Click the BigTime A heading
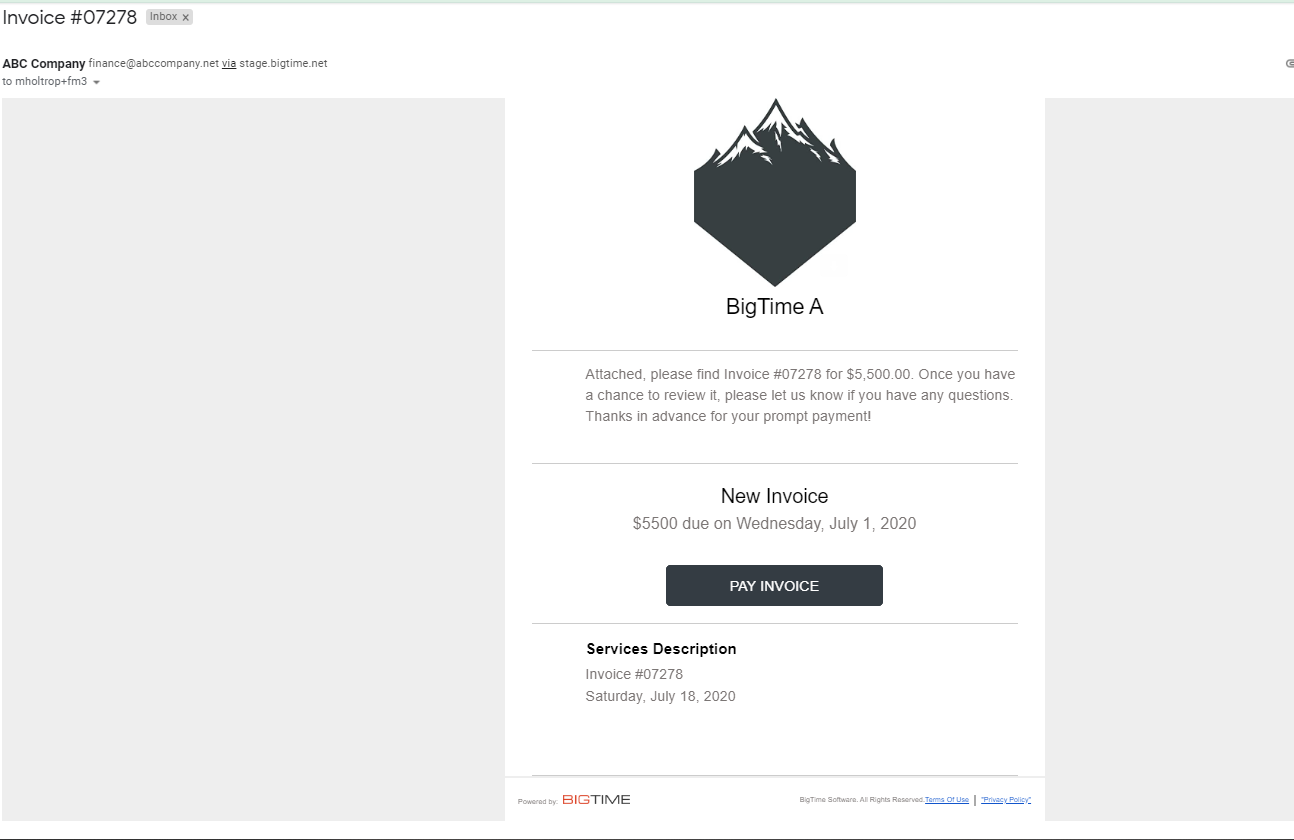 (774, 307)
